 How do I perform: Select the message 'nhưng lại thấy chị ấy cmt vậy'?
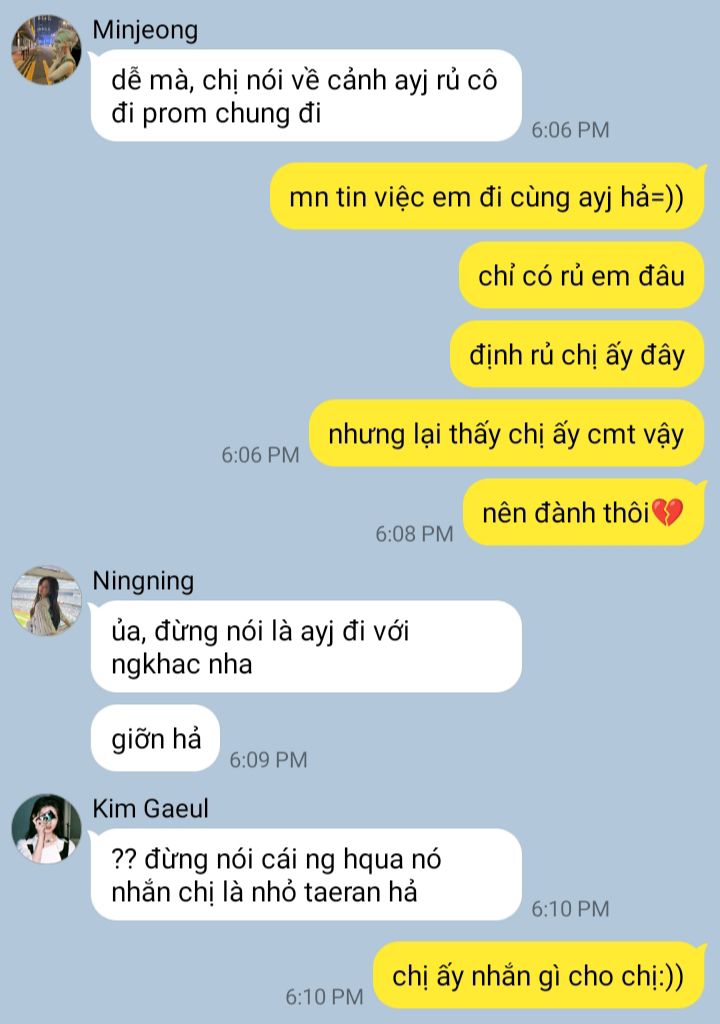coord(506,434)
